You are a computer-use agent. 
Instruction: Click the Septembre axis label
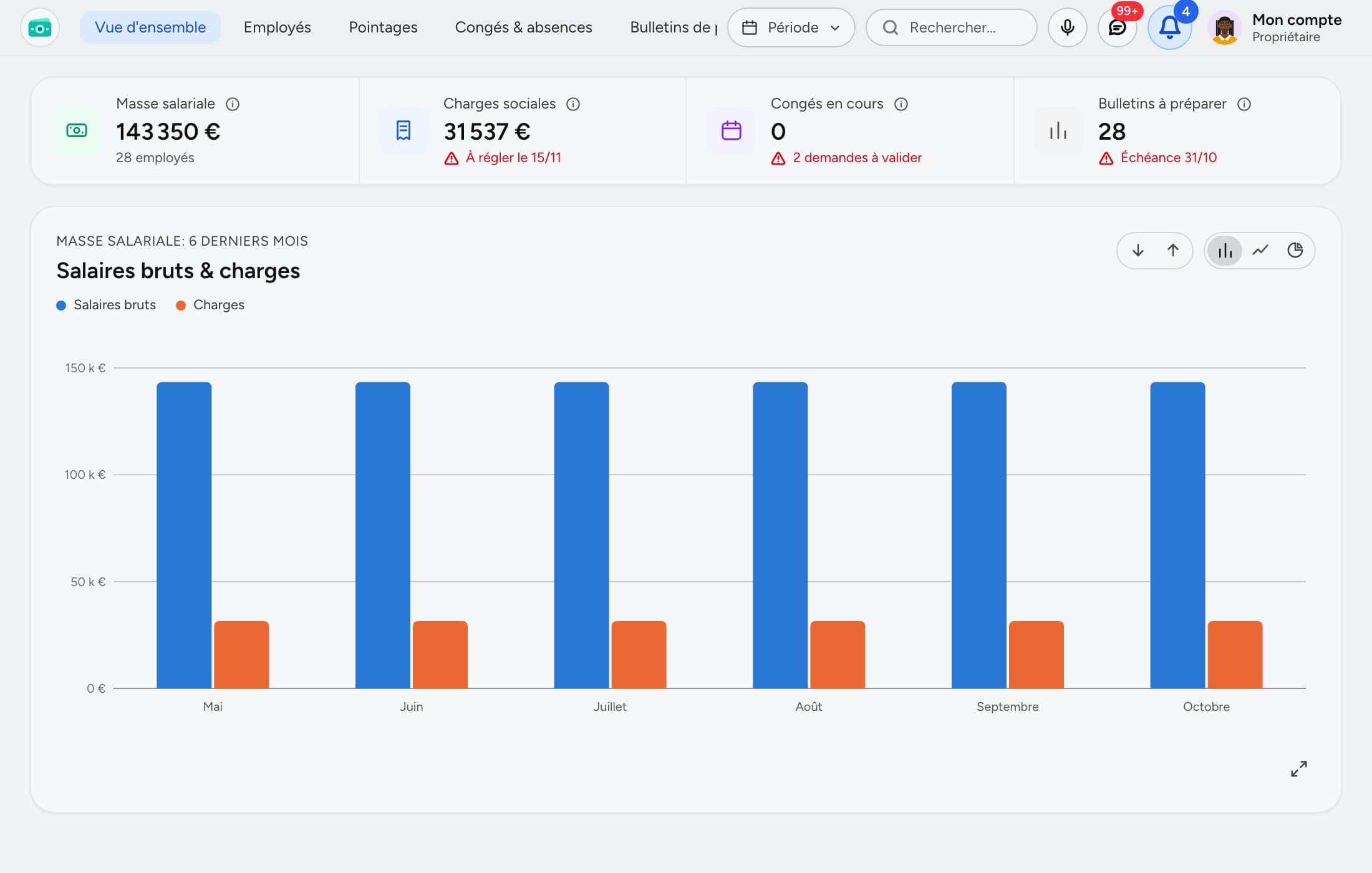pos(1007,707)
